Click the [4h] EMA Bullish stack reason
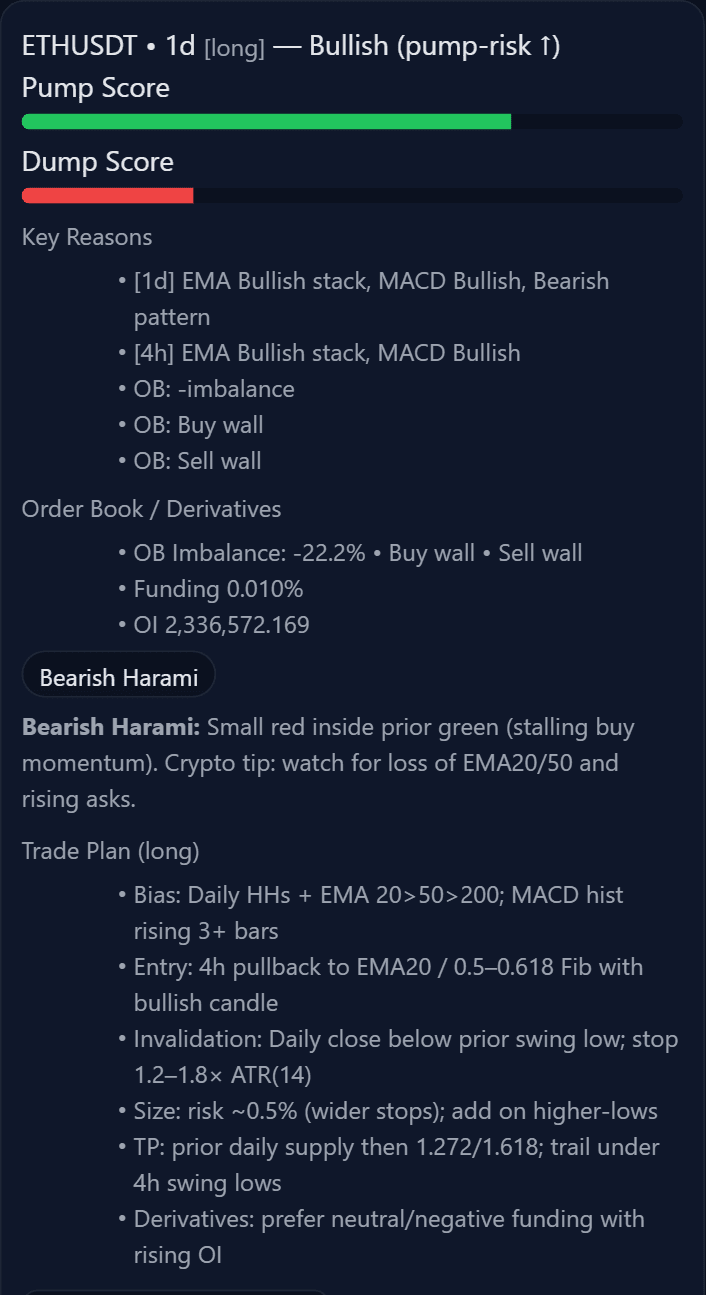Screen dimensions: 706x1295 point(327,353)
